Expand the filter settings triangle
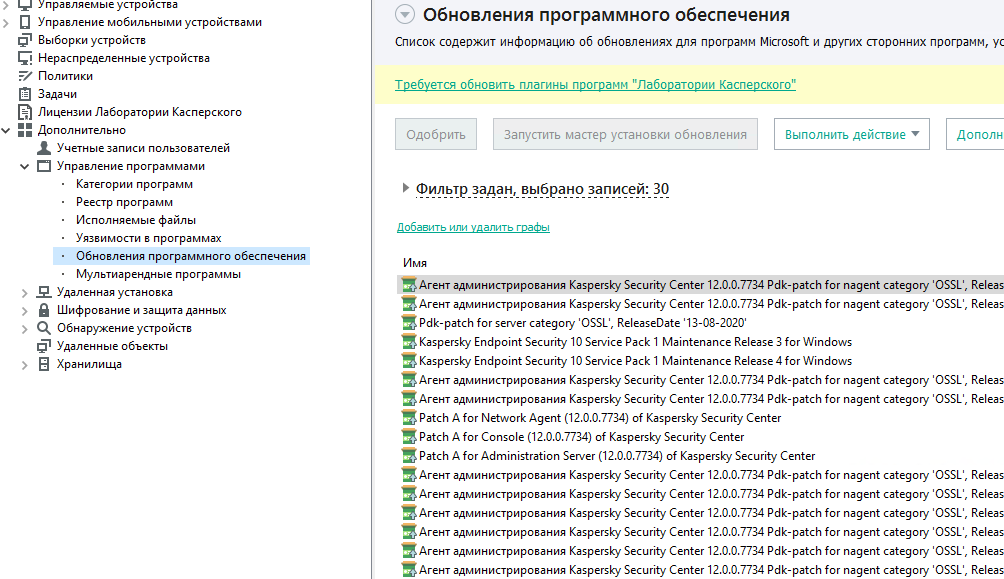 click(x=405, y=188)
